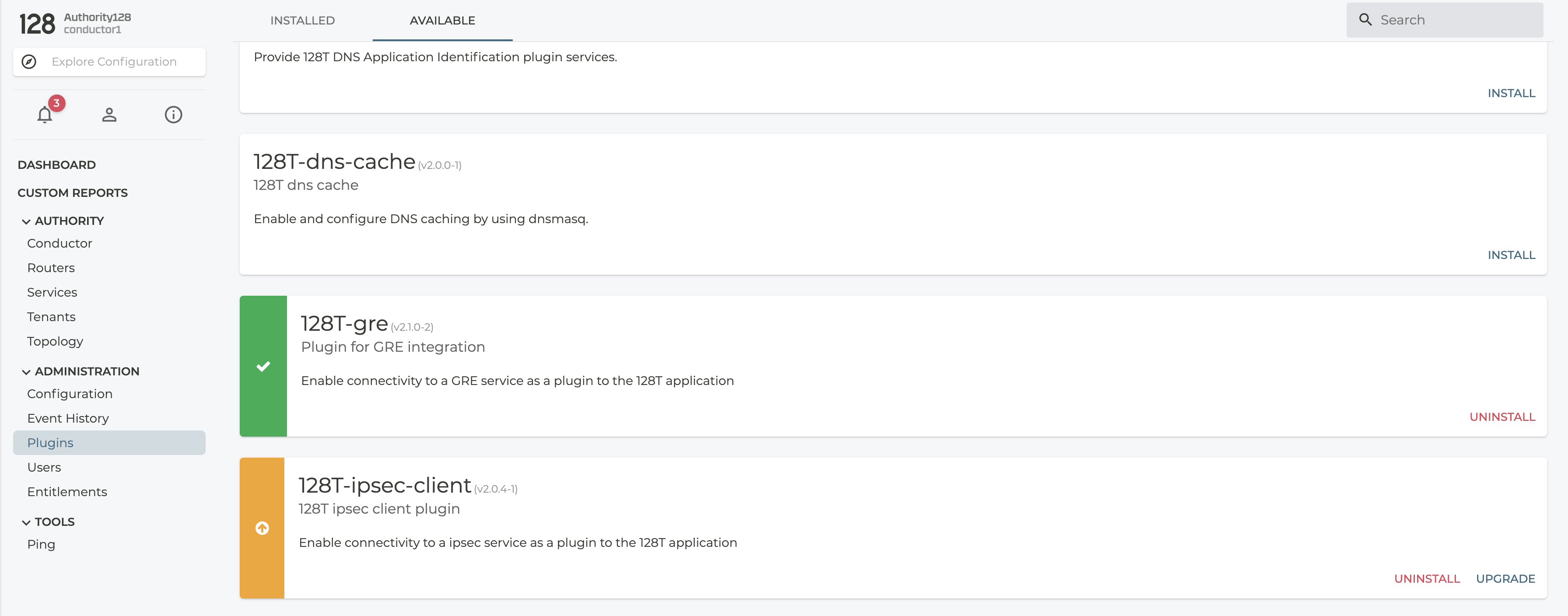Image resolution: width=1568 pixels, height=616 pixels.
Task: Open the info circle icon
Action: pyautogui.click(x=174, y=115)
